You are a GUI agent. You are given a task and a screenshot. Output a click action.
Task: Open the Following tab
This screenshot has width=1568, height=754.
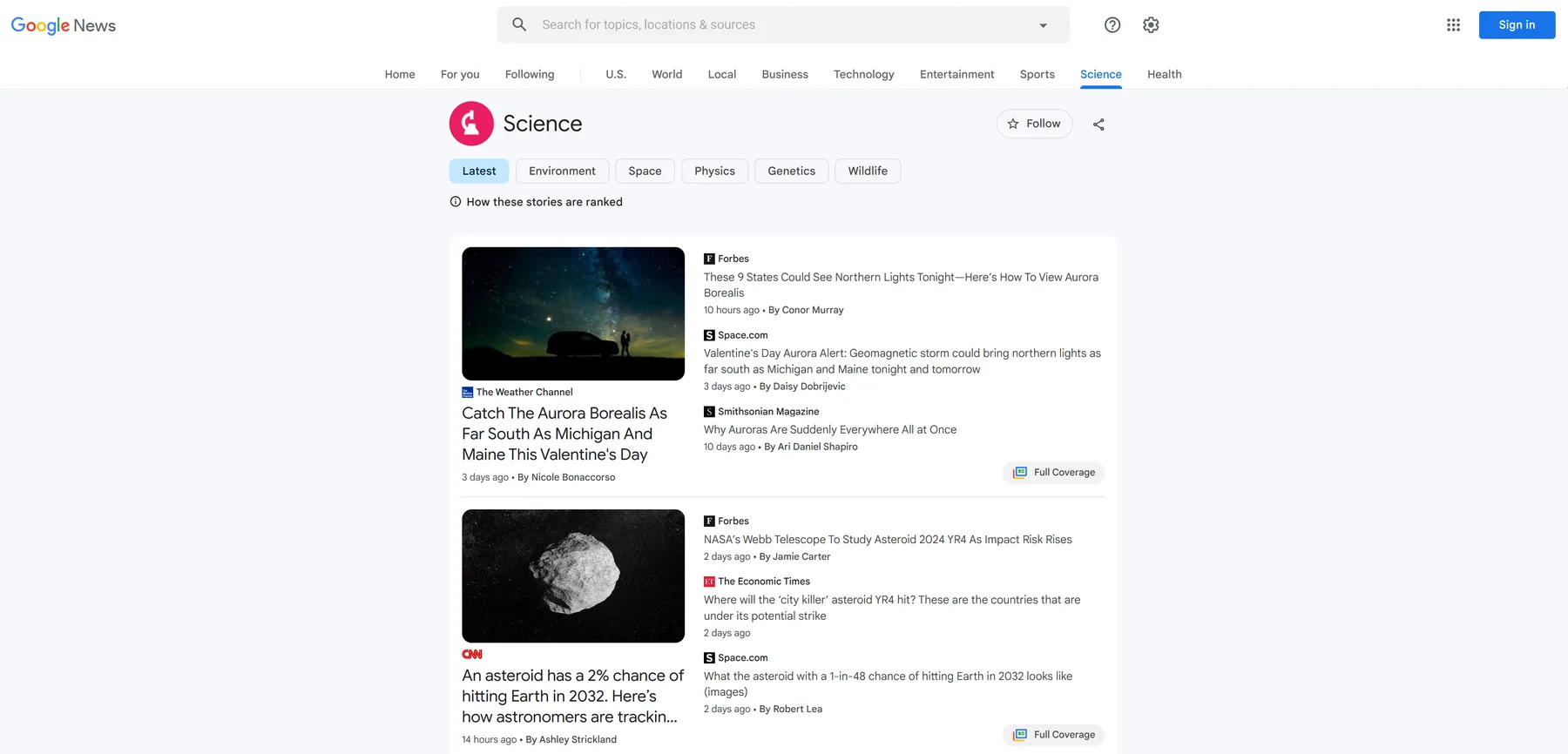pyautogui.click(x=530, y=74)
